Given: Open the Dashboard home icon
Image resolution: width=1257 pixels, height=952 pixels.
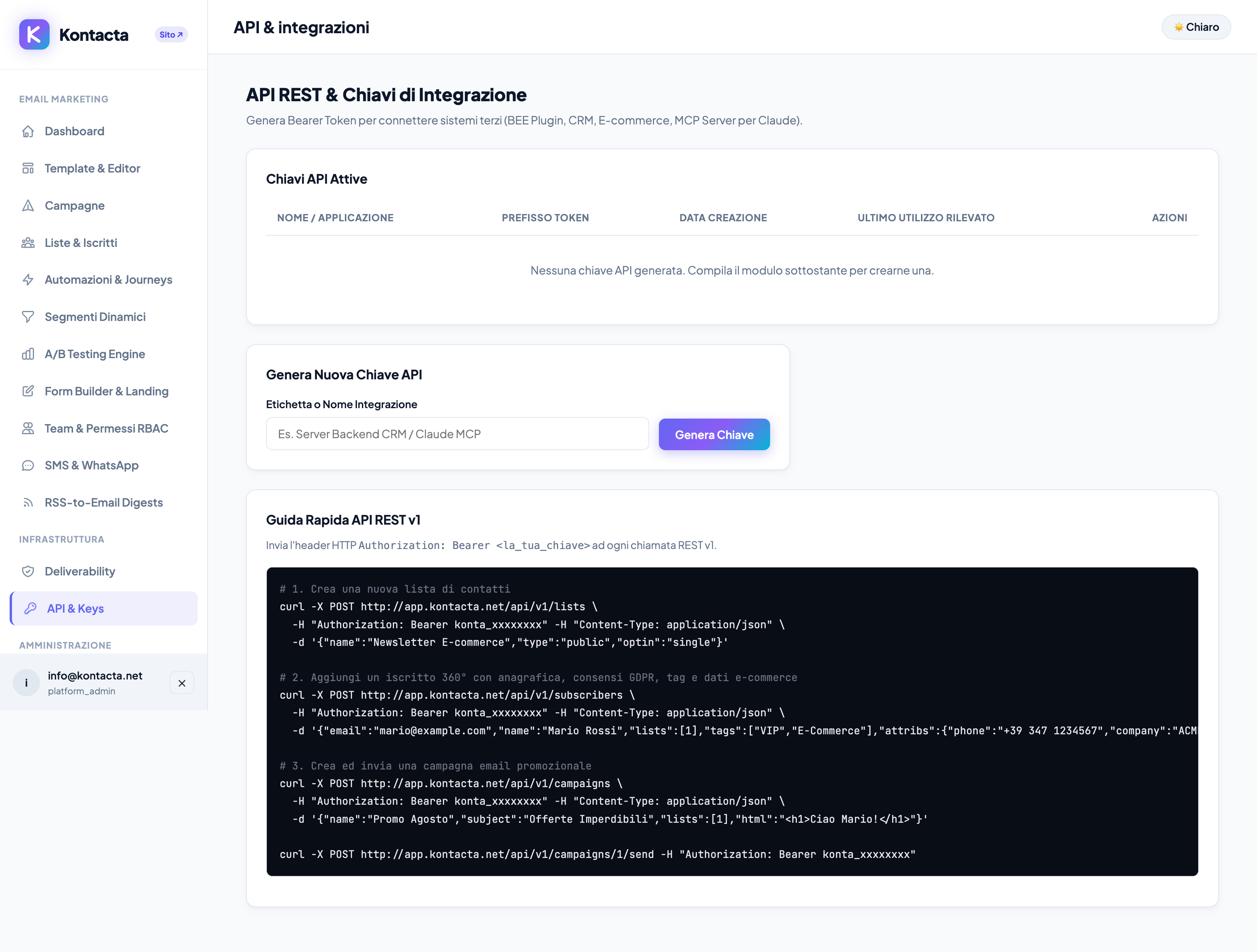Looking at the screenshot, I should coord(28,131).
